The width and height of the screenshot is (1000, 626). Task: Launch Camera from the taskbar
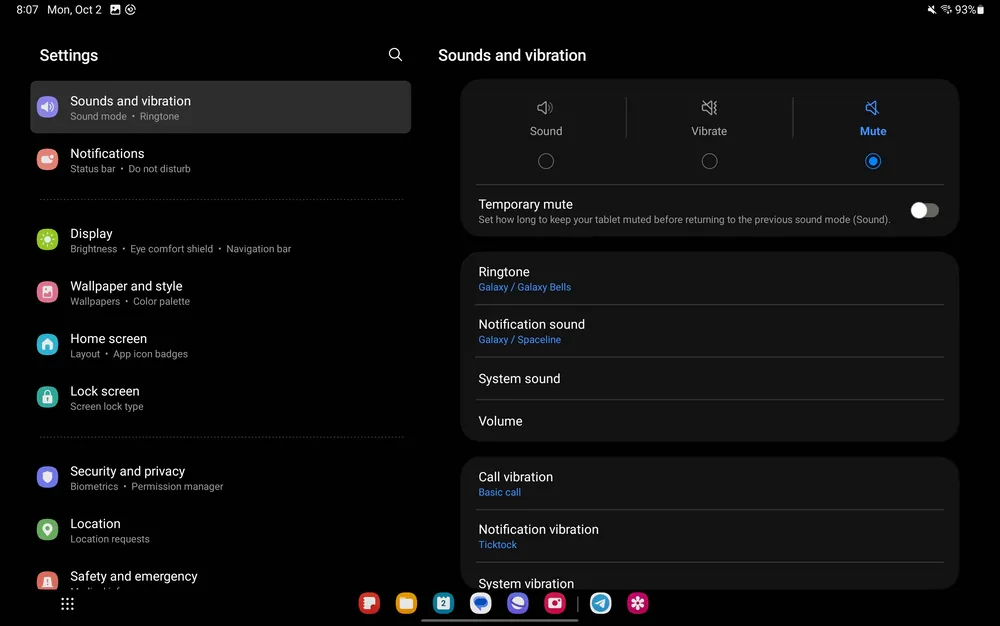tap(555, 603)
